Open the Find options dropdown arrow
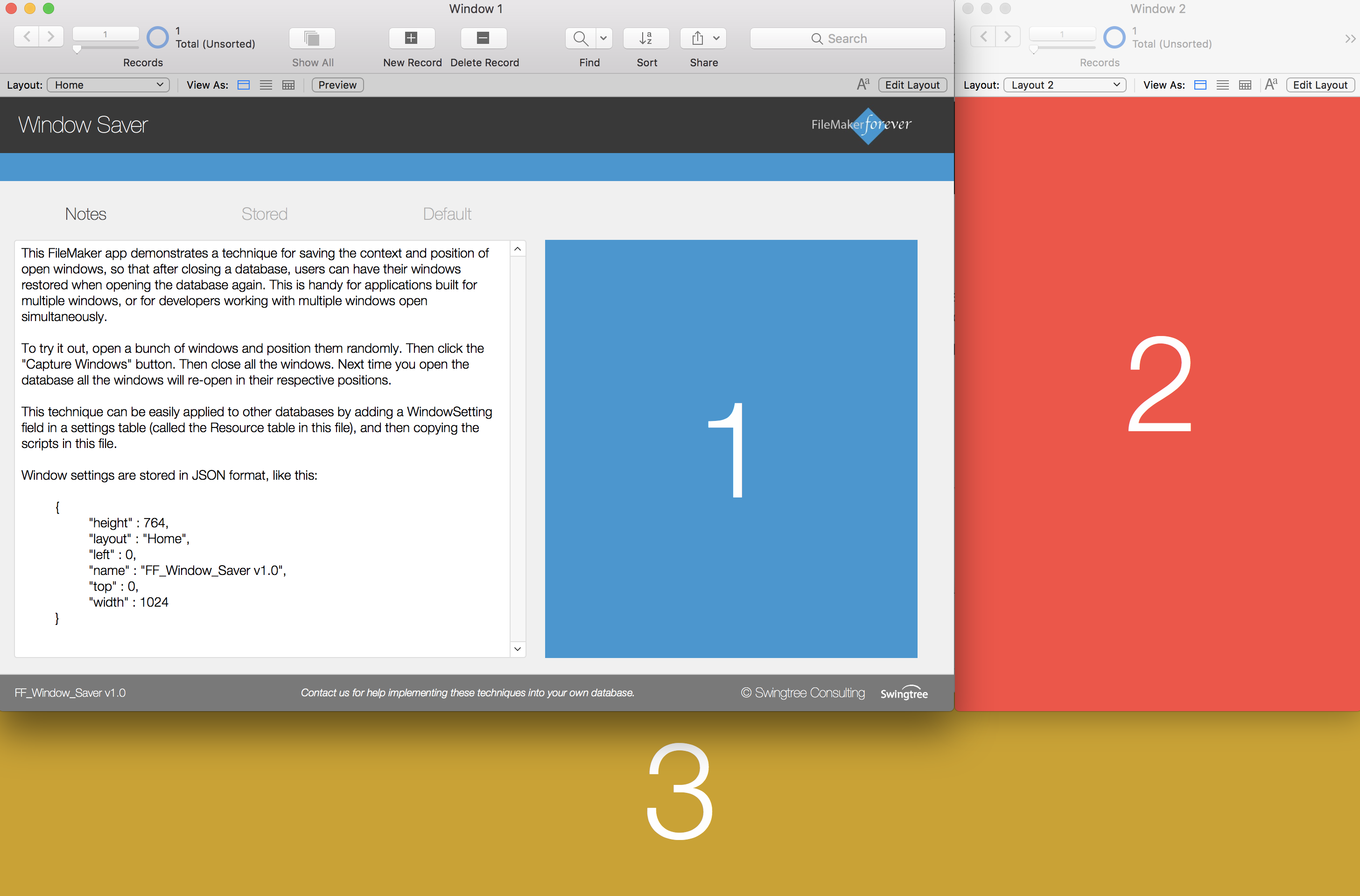The width and height of the screenshot is (1360, 896). click(x=603, y=38)
